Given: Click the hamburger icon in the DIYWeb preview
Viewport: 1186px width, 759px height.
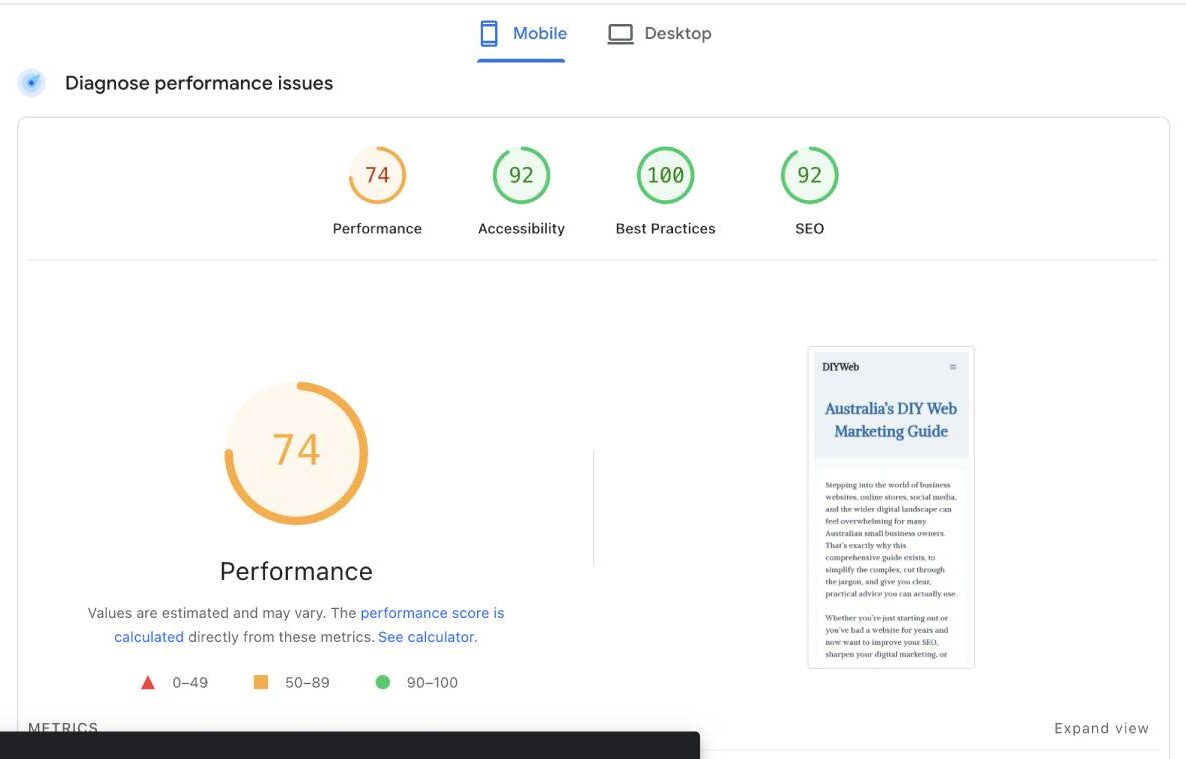Looking at the screenshot, I should pyautogui.click(x=952, y=367).
